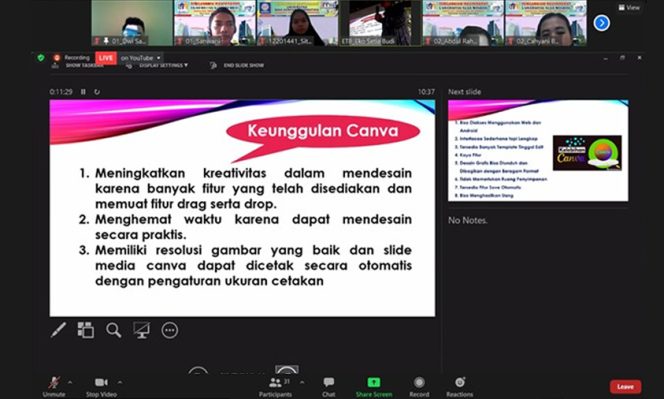Click the elapsed timer 0:11:29
664x399 pixels.
[61, 91]
